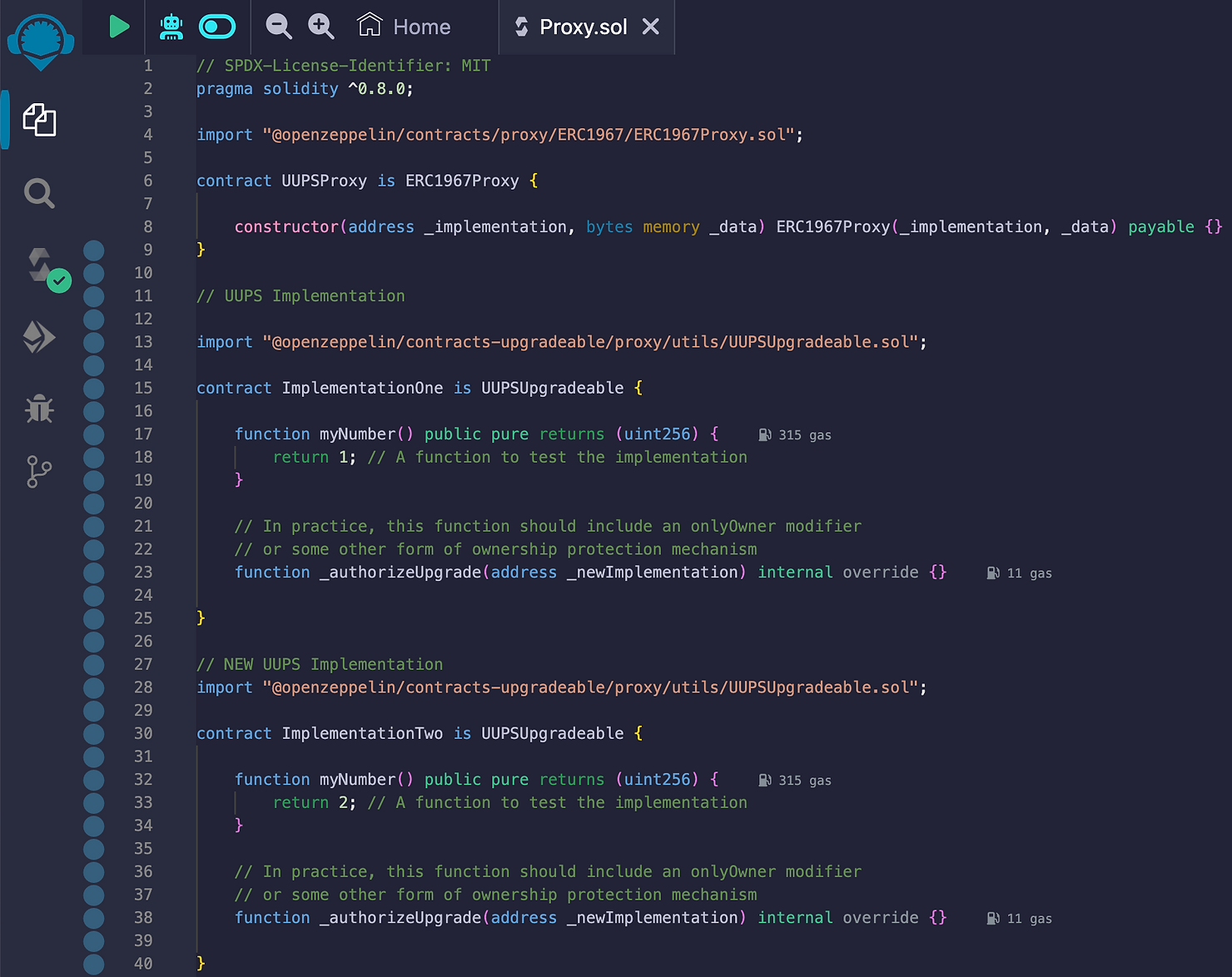
Task: Click UUPSUpgradeable.sol import on line 13
Action: (590, 342)
